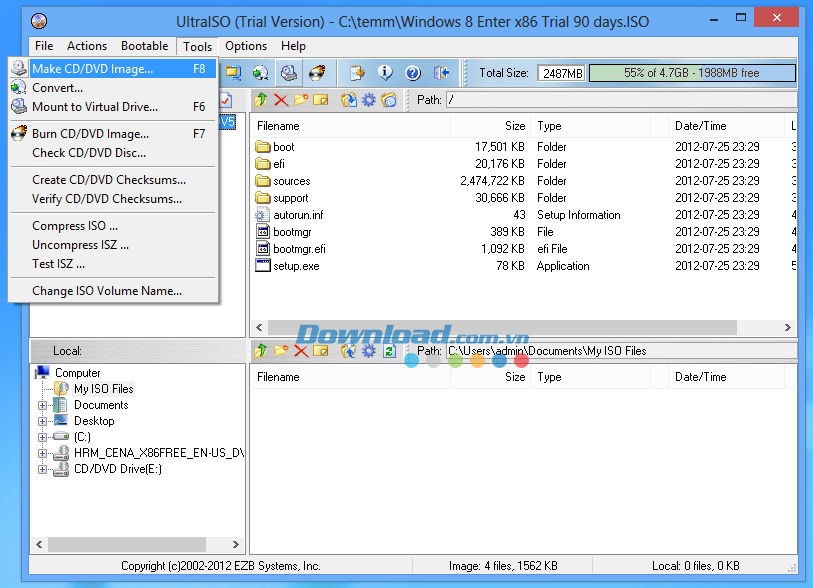
Task: Click the Help question mark toolbar icon
Action: pos(415,71)
